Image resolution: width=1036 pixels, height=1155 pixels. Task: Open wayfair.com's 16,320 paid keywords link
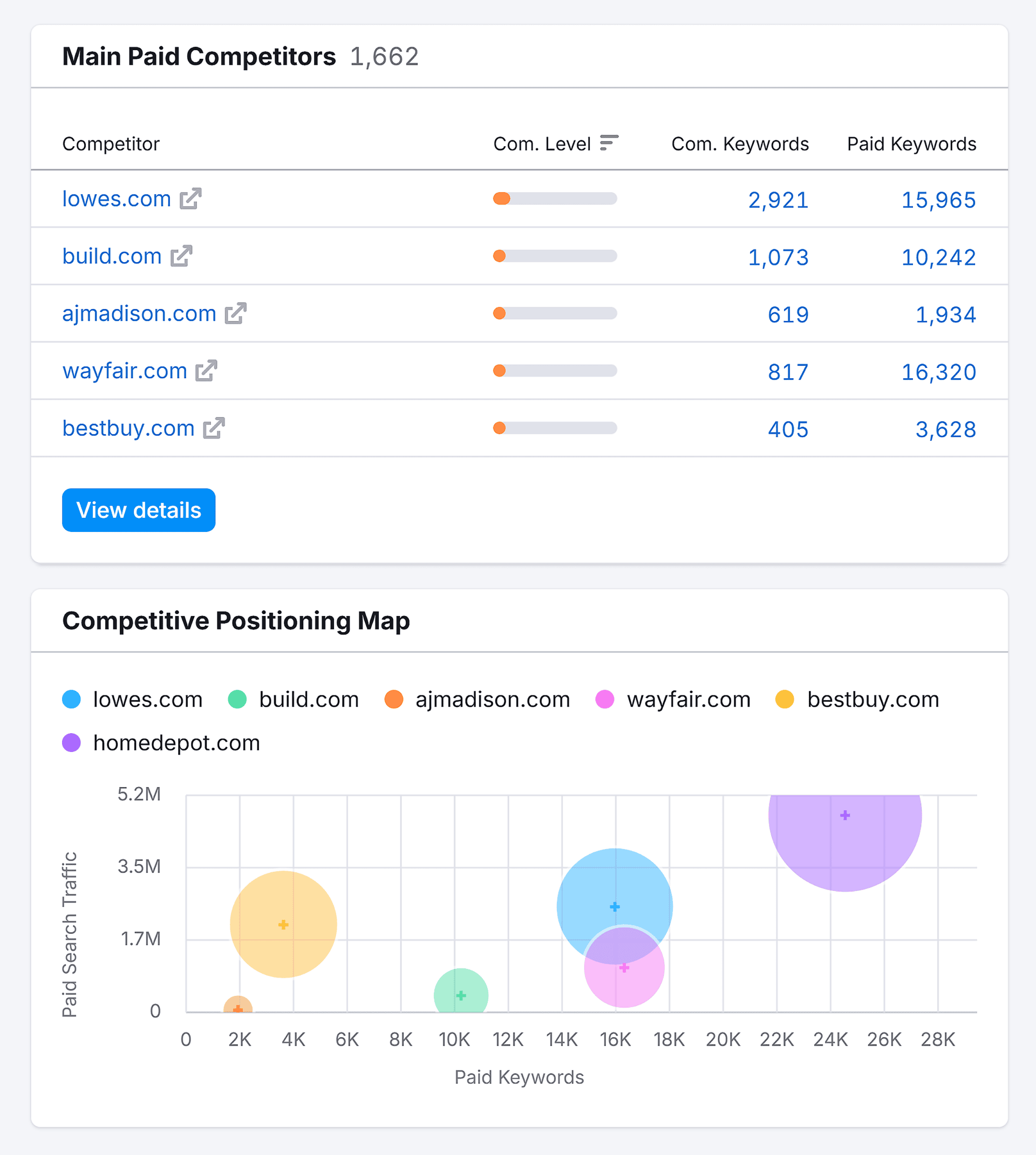click(x=939, y=372)
